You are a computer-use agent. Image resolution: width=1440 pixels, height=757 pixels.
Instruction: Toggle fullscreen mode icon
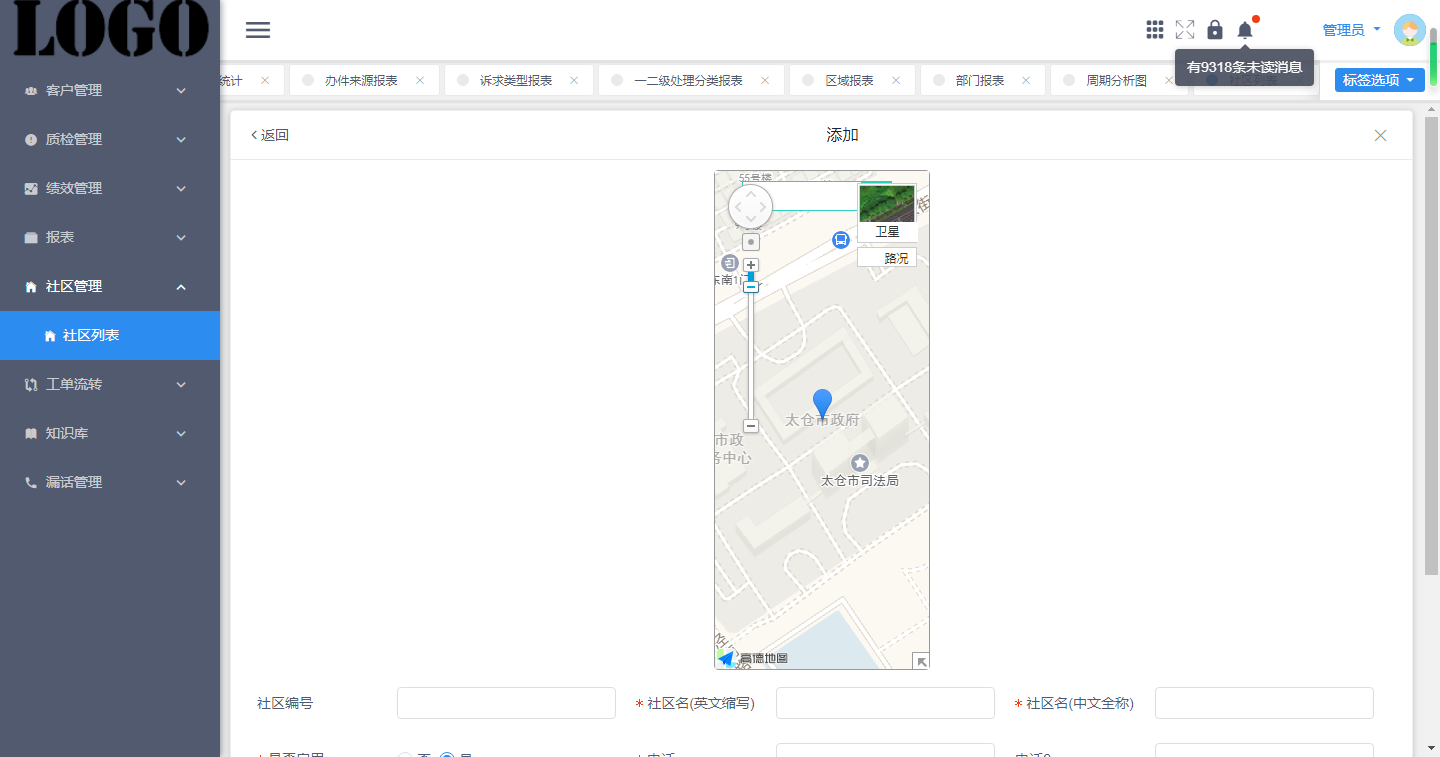[1185, 30]
